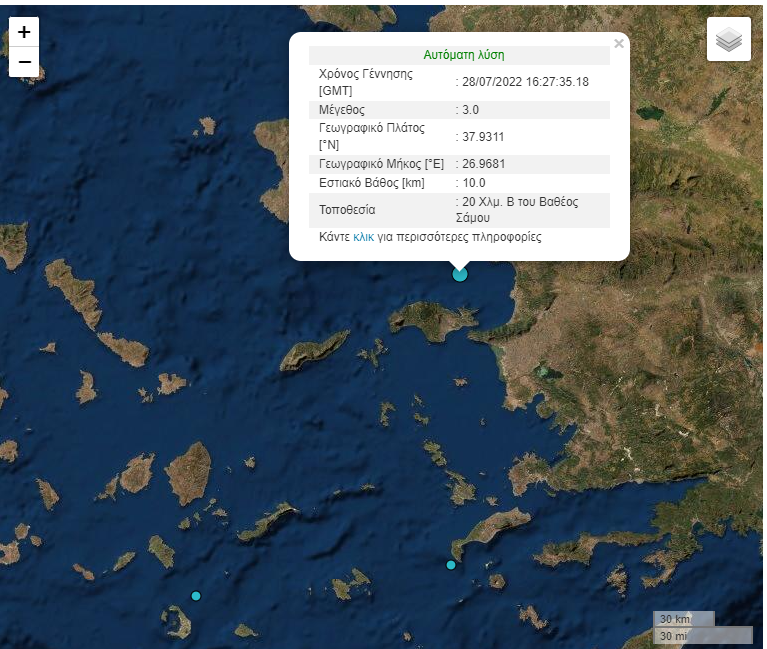The width and height of the screenshot is (767, 649).
Task: Click the 'Μέγεθος' row label
Action: point(342,110)
